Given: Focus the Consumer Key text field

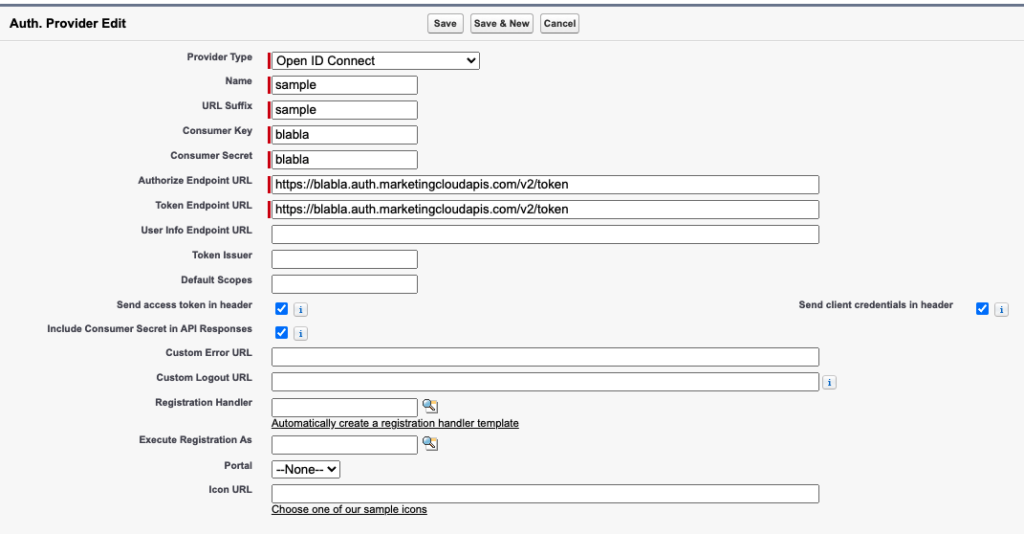Looking at the screenshot, I should coord(344,135).
